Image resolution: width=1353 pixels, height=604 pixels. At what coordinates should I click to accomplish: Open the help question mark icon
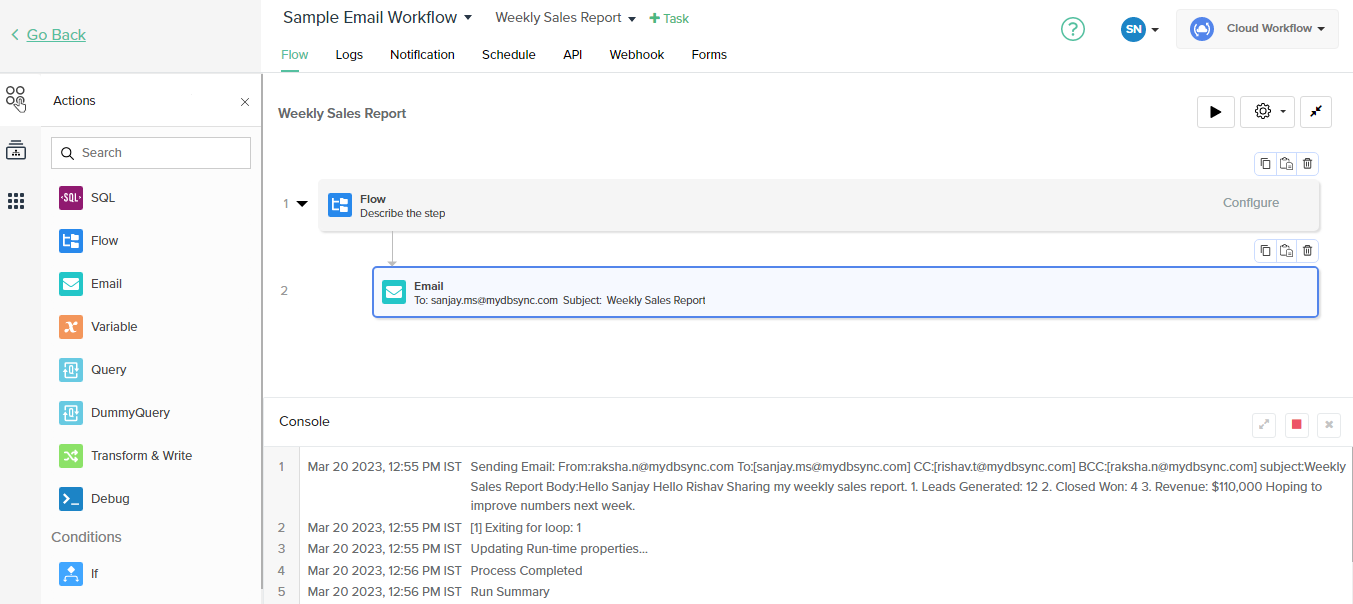click(x=1072, y=29)
